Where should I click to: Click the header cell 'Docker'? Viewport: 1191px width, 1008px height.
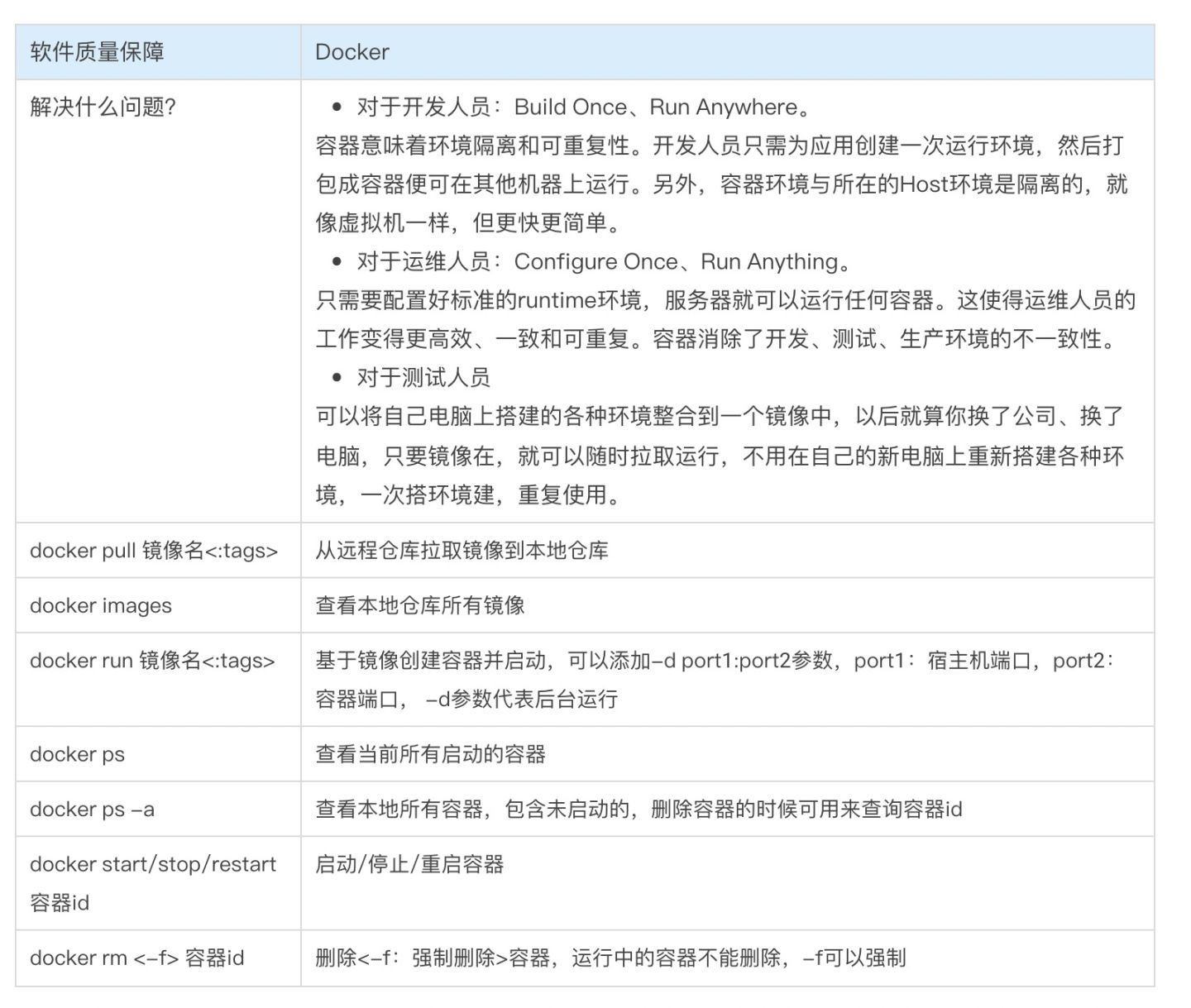(x=727, y=51)
